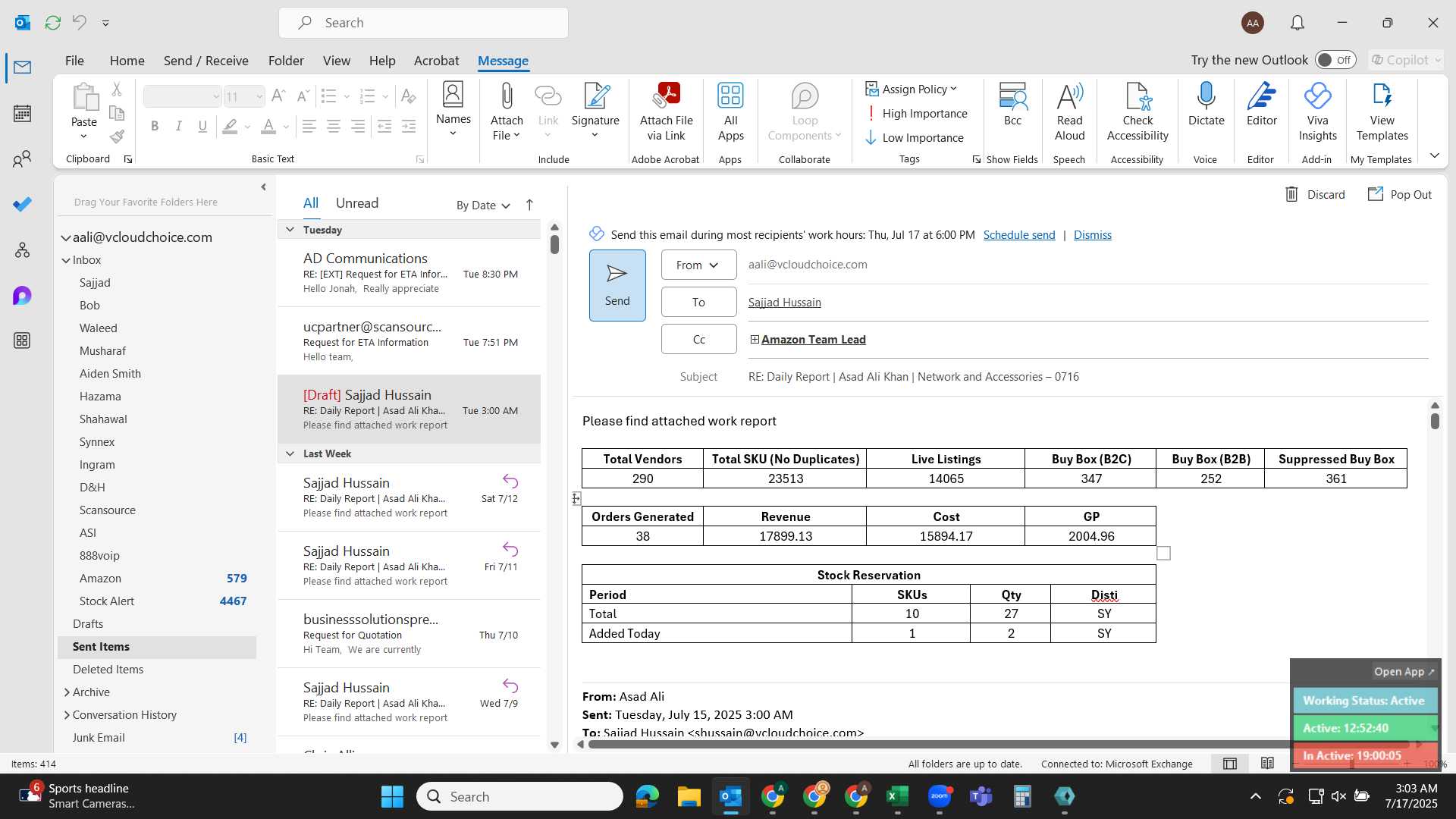This screenshot has height=819, width=1456.
Task: Collapse the Last Week group
Action: click(x=290, y=453)
